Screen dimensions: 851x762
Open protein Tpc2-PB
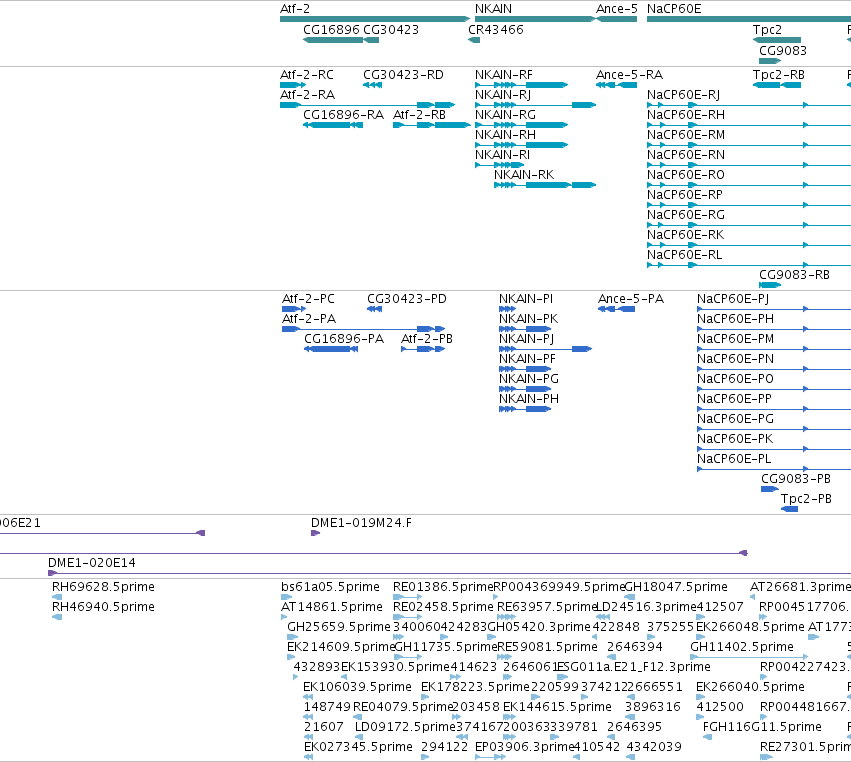[789, 509]
